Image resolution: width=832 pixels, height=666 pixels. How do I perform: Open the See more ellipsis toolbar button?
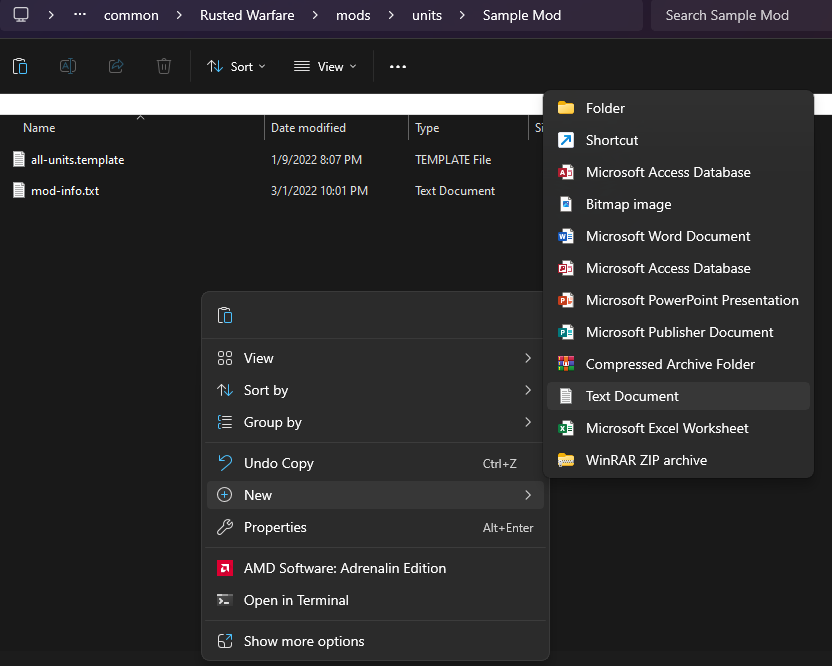pos(398,67)
